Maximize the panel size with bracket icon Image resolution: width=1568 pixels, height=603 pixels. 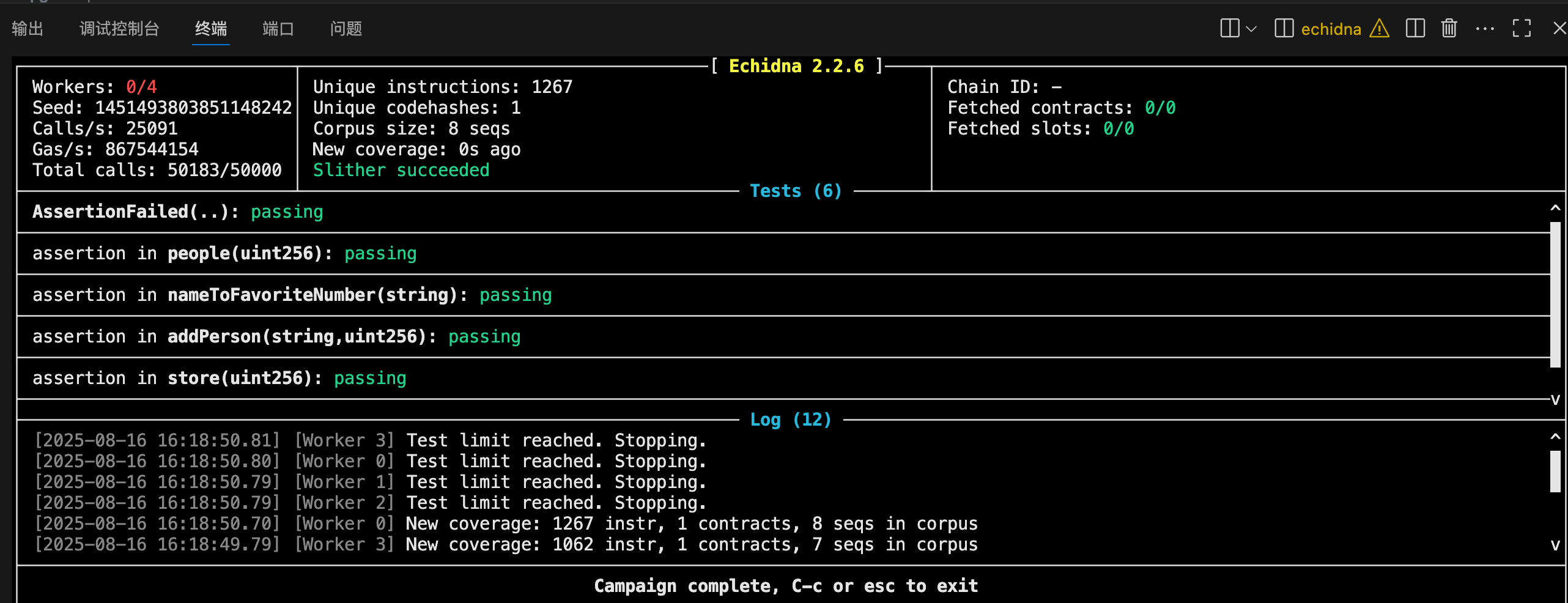1522,28
